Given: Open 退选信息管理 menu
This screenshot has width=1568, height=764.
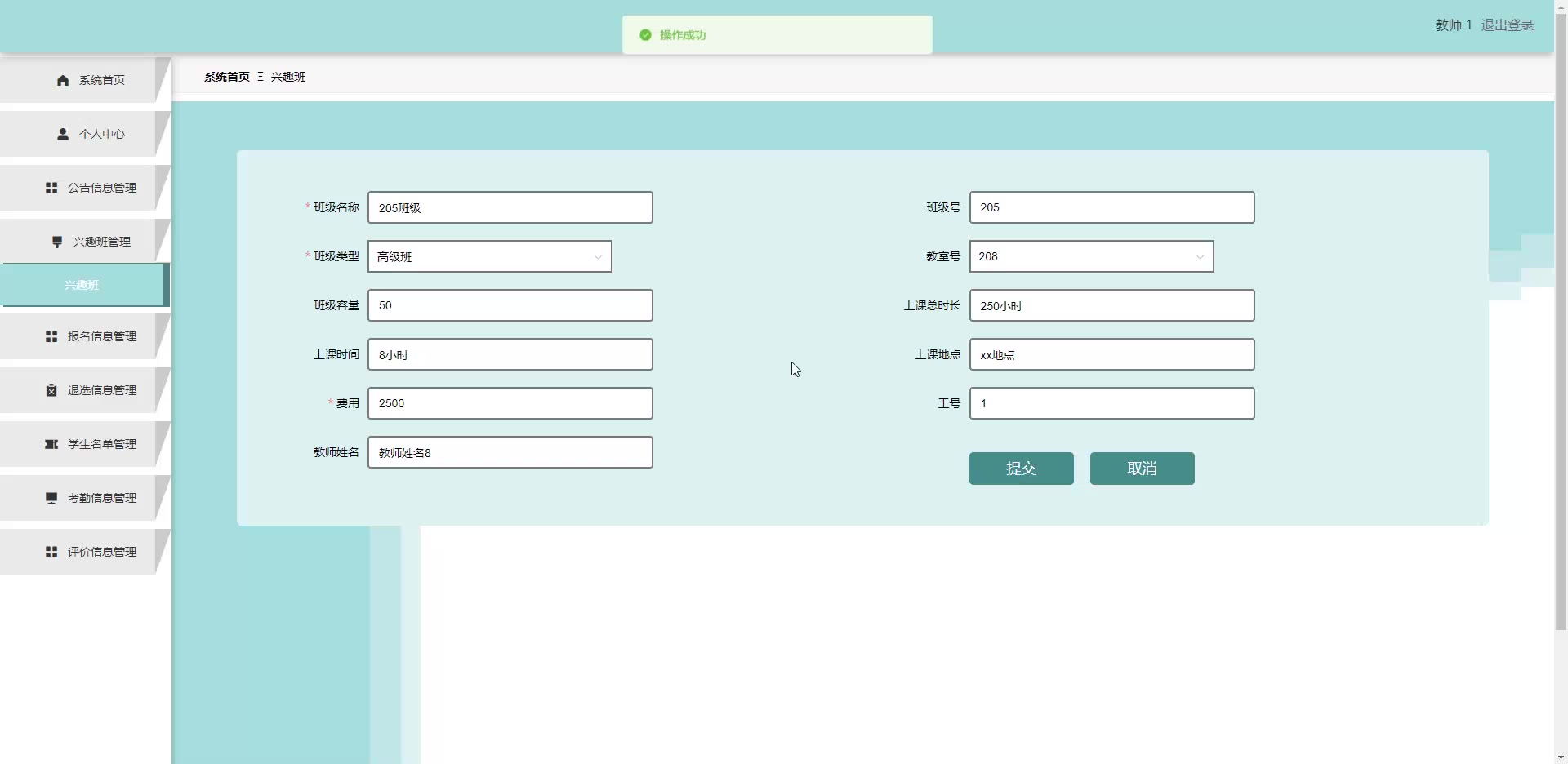Looking at the screenshot, I should point(85,390).
